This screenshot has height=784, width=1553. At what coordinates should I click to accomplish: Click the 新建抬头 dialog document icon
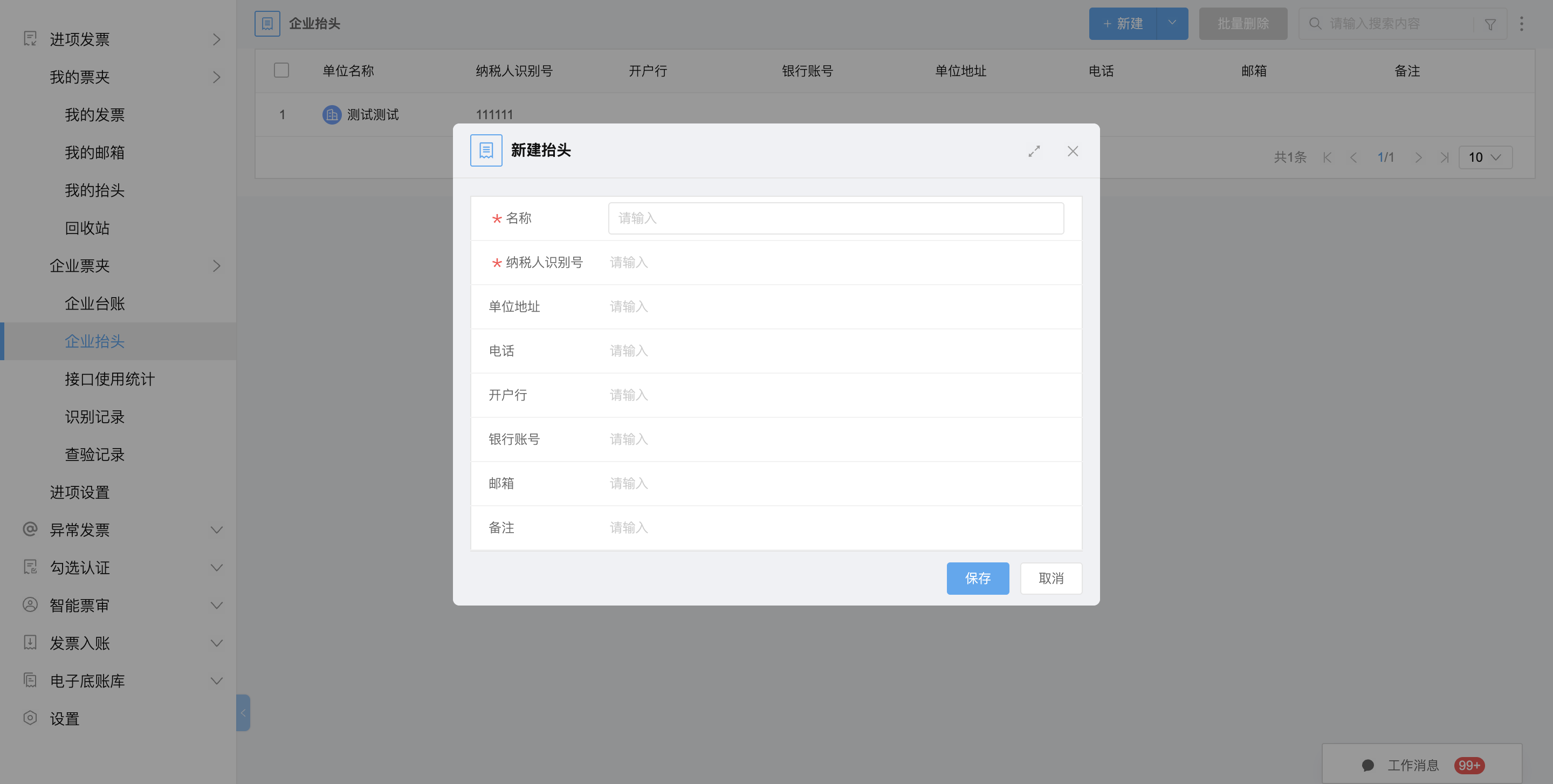(x=486, y=150)
